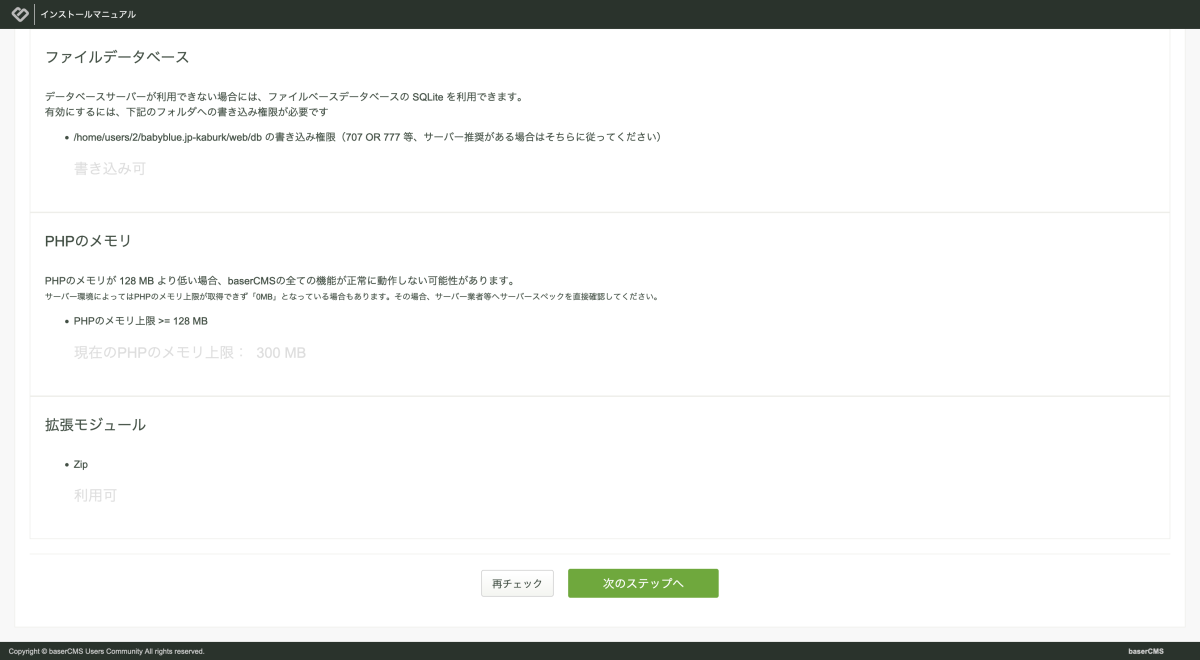Image resolution: width=1200 pixels, height=660 pixels.
Task: Click the footer copyright text
Action: click(106, 651)
